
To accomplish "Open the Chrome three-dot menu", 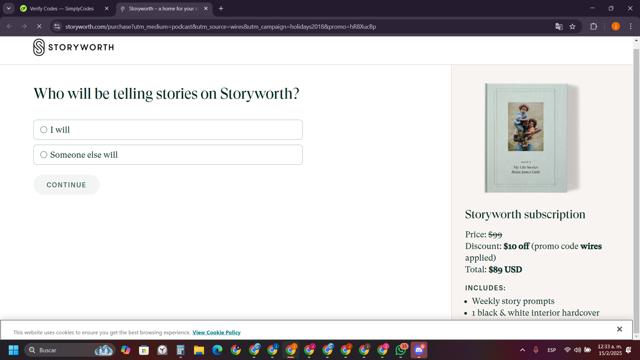I will point(631,27).
